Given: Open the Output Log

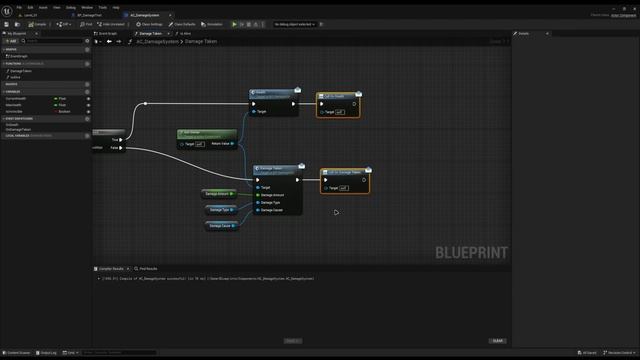Looking at the screenshot, I should (46, 353).
